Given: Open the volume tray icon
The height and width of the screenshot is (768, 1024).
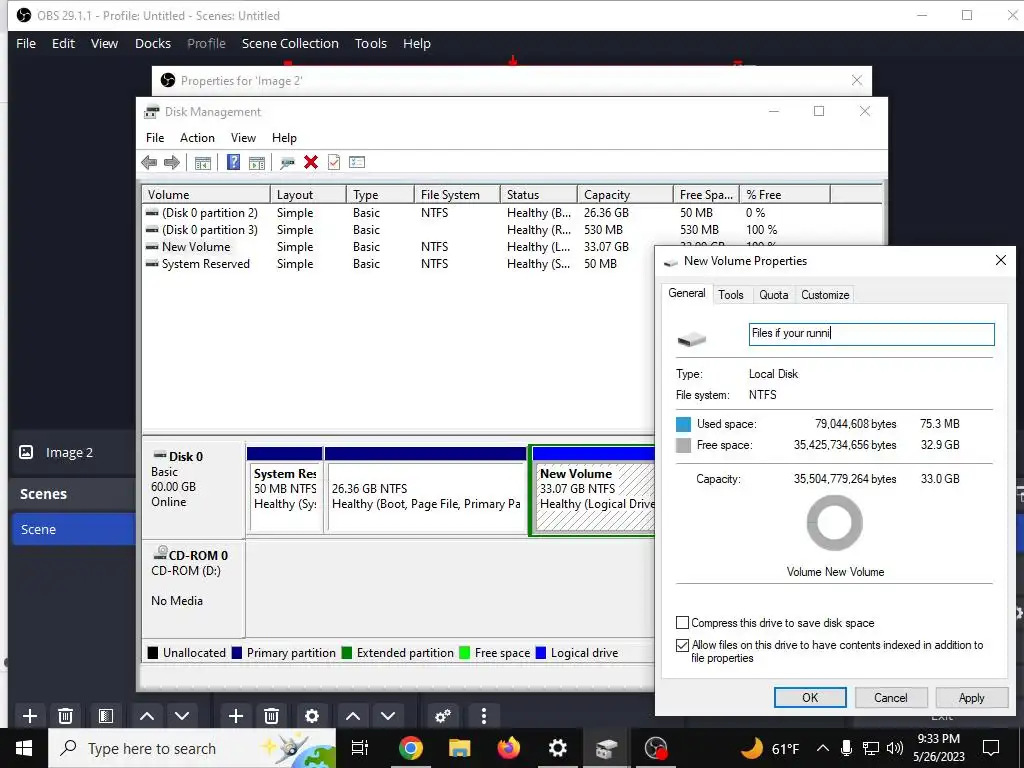Looking at the screenshot, I should click(895, 748).
